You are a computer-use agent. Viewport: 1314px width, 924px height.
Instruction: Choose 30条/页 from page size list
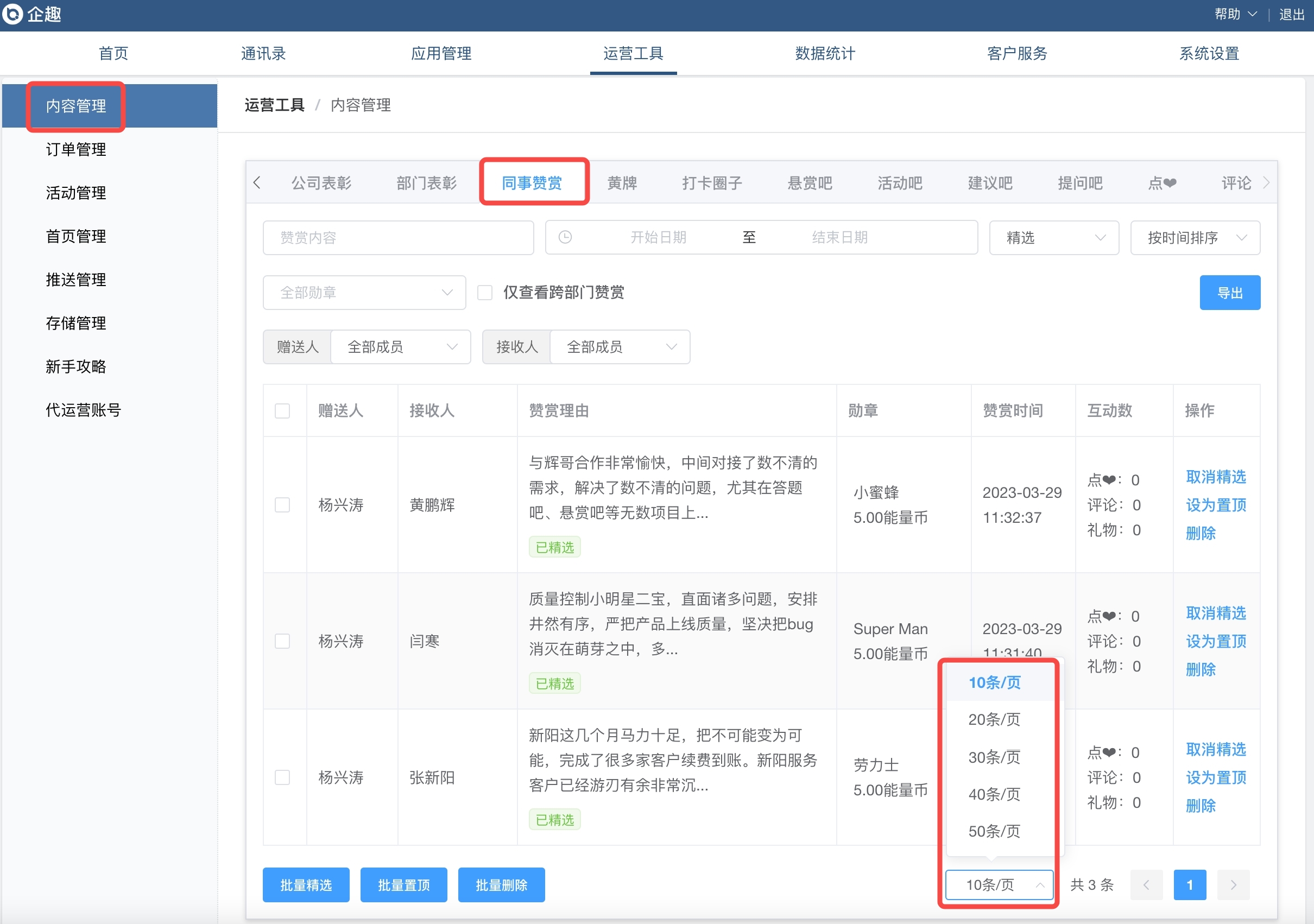click(x=994, y=757)
